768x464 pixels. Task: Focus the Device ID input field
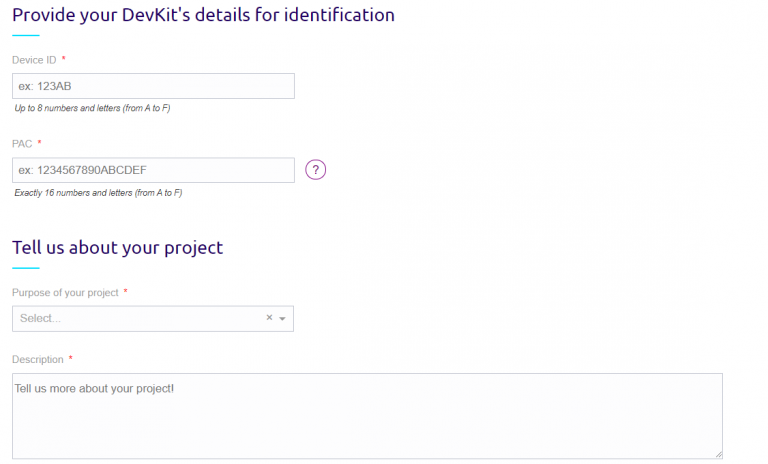pos(153,86)
